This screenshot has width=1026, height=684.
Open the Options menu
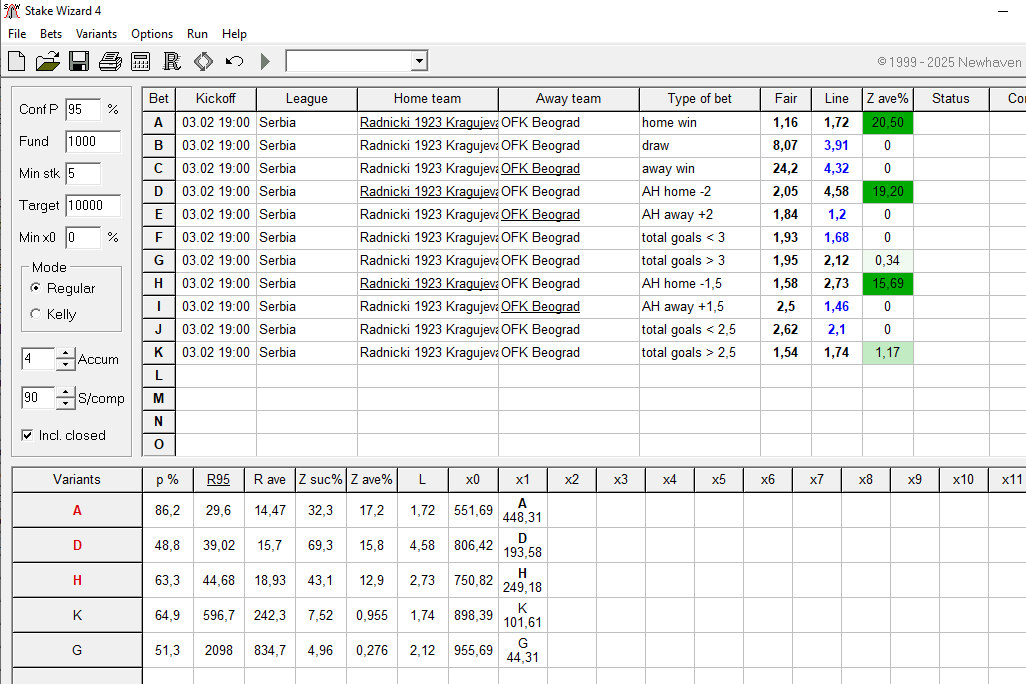pos(152,34)
